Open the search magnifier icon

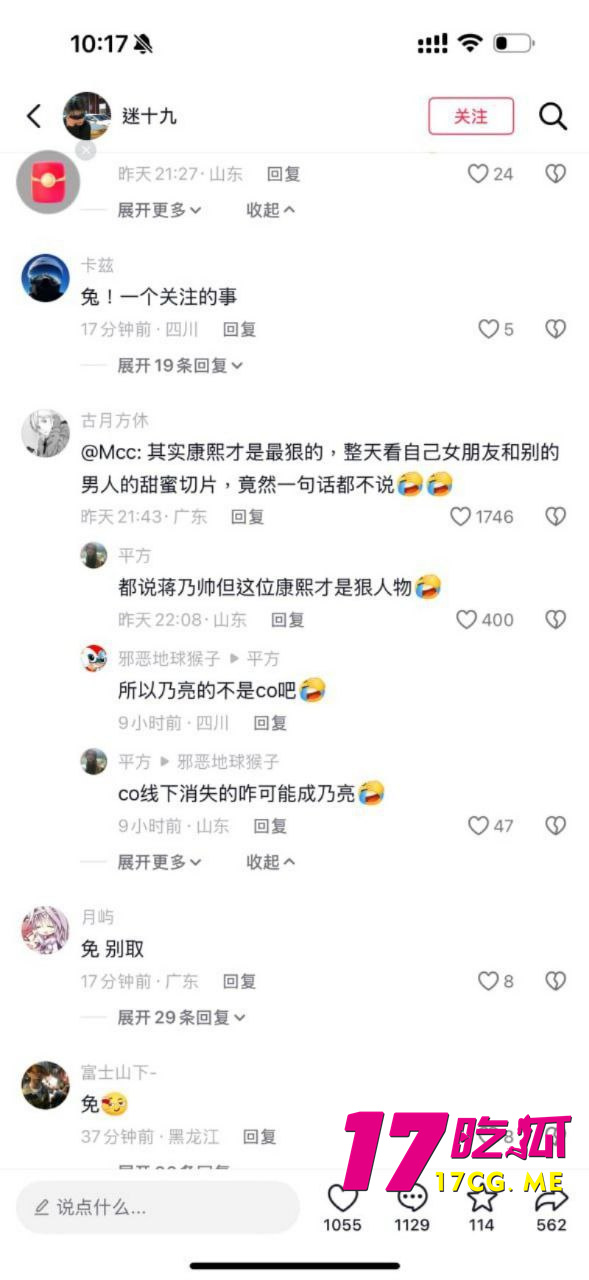[x=553, y=116]
